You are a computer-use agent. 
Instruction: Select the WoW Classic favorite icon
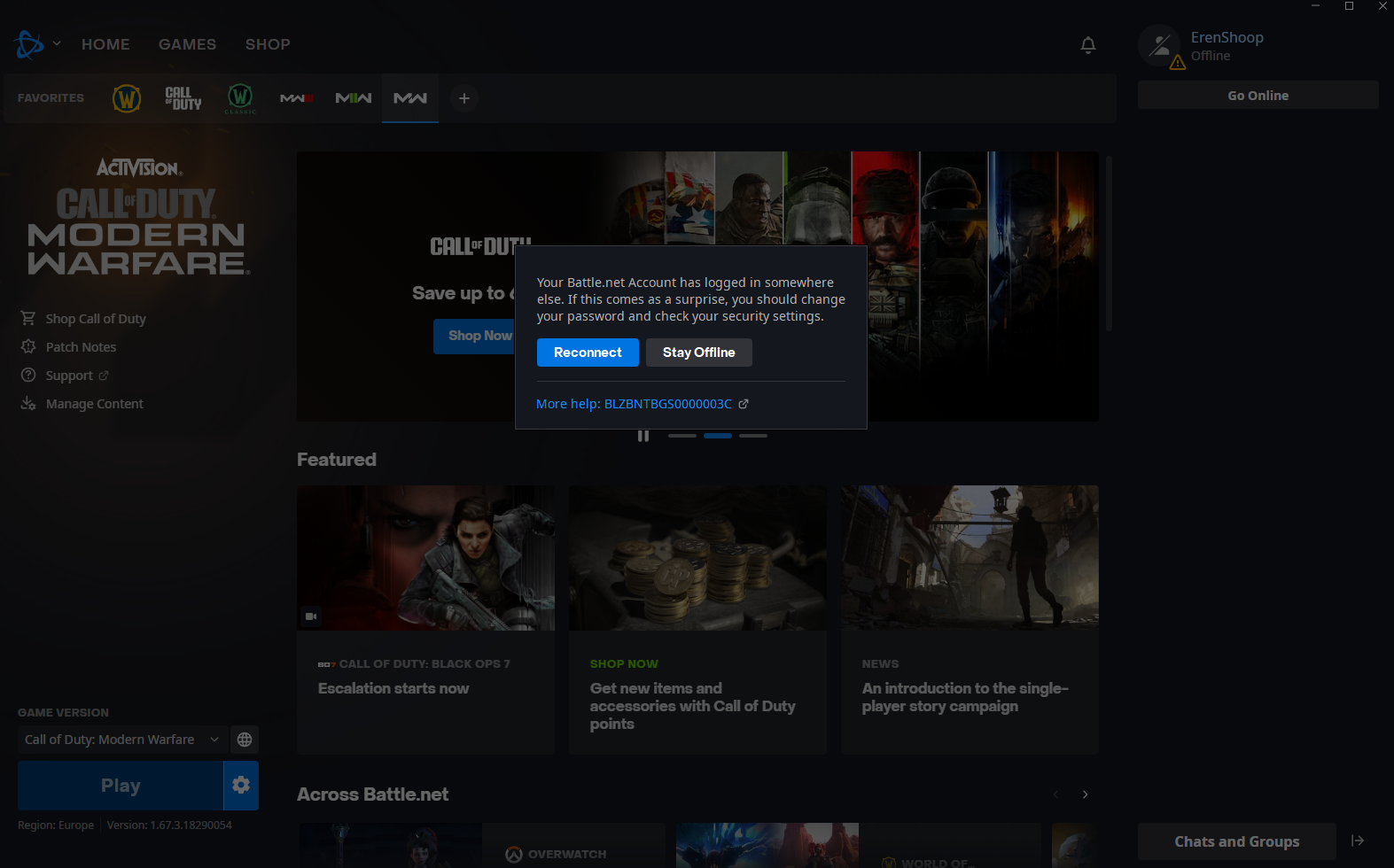(240, 98)
